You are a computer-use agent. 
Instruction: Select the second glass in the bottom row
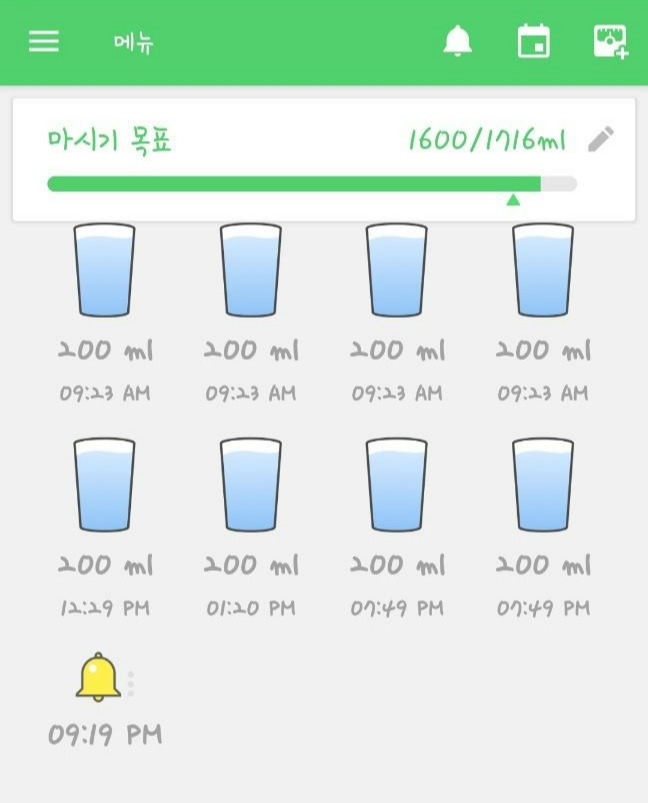click(248, 484)
